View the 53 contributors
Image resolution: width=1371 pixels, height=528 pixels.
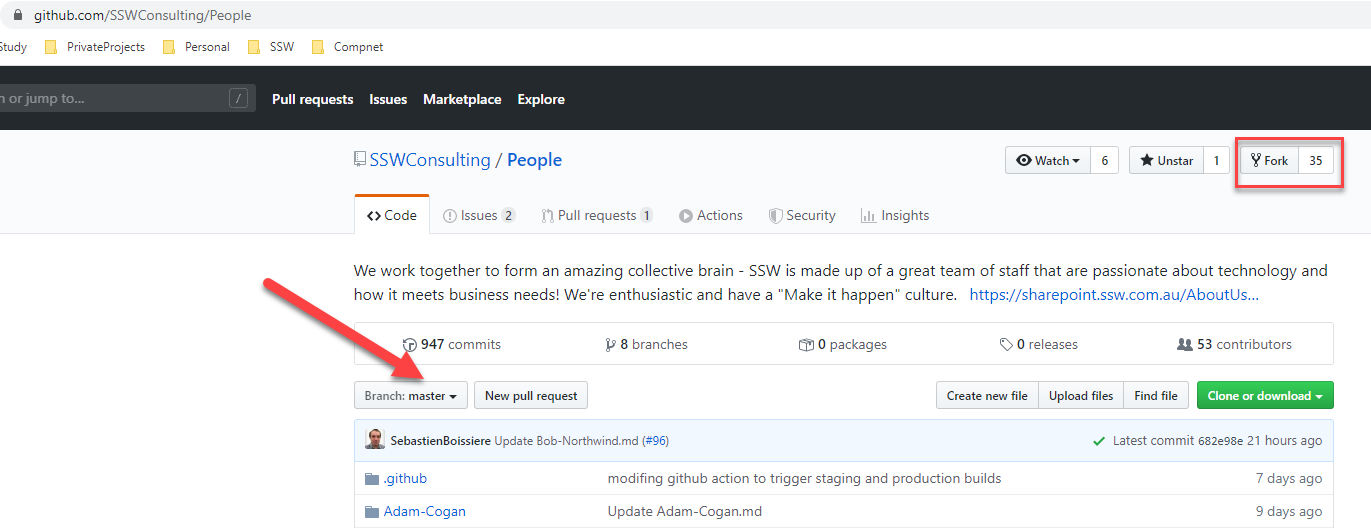point(1235,344)
